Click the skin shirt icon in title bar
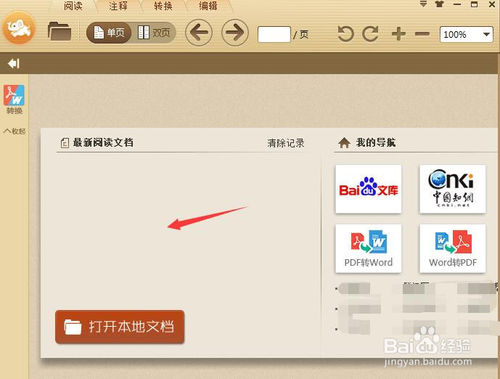The width and height of the screenshot is (500, 379). click(x=440, y=4)
